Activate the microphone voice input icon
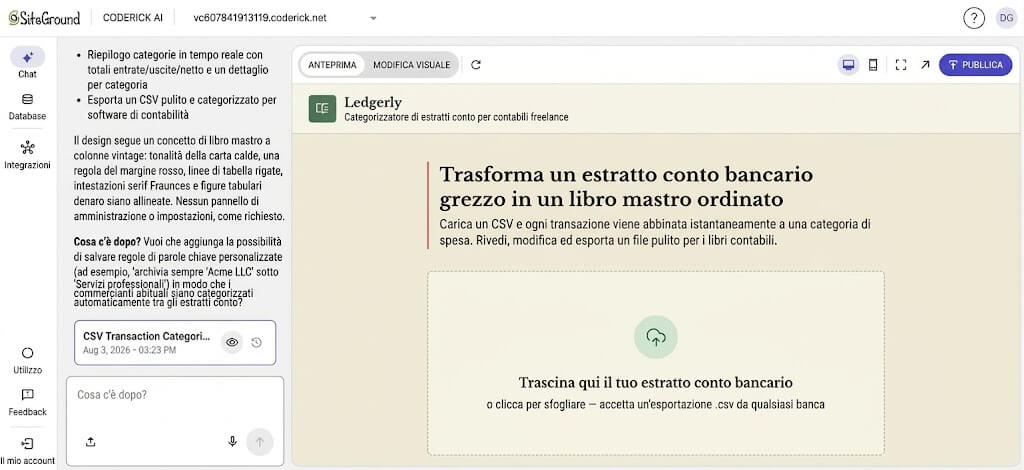The width and height of the screenshot is (1024, 470). [x=232, y=442]
